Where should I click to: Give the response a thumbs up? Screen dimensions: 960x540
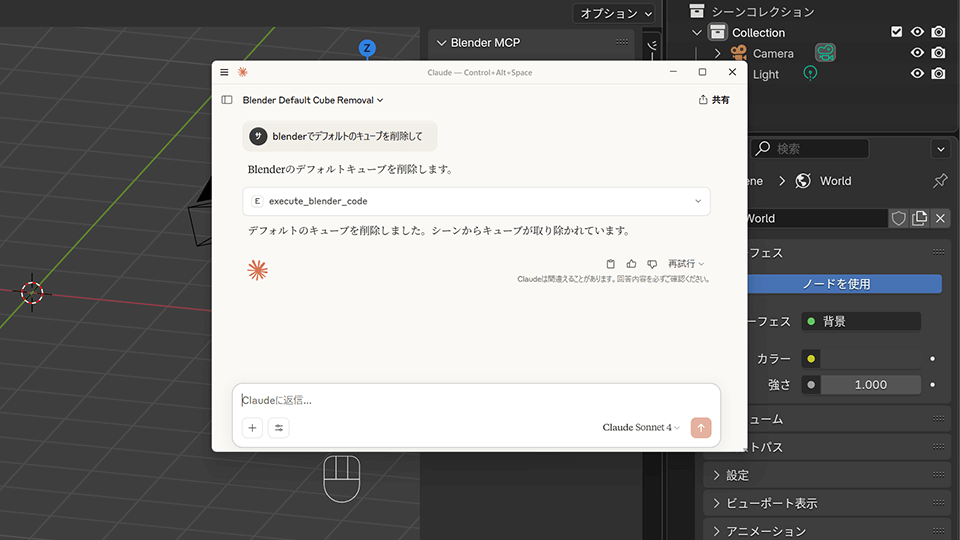631,264
